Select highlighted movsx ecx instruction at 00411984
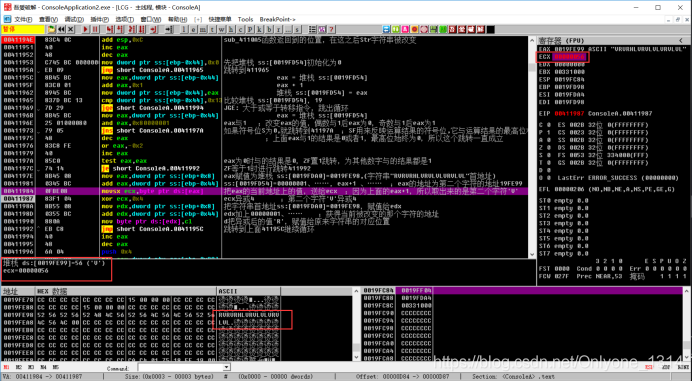Image resolution: width=693 pixels, height=381 pixels. [264, 191]
